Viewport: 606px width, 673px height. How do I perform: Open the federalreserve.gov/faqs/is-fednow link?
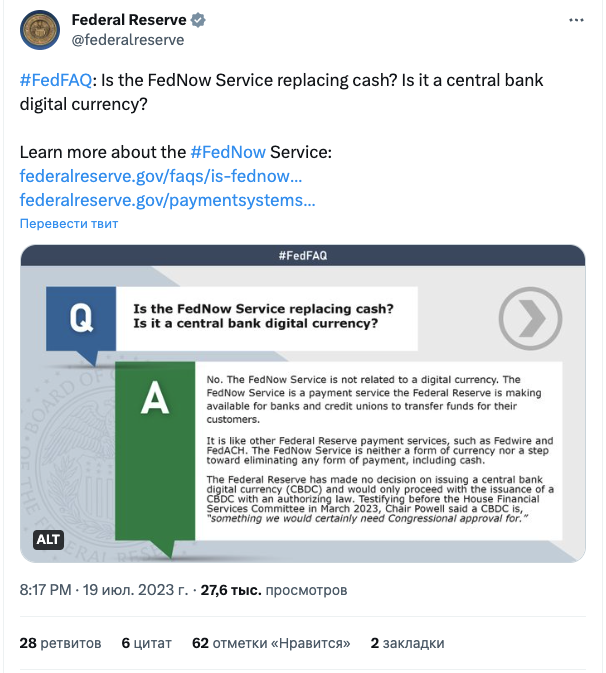[161, 176]
